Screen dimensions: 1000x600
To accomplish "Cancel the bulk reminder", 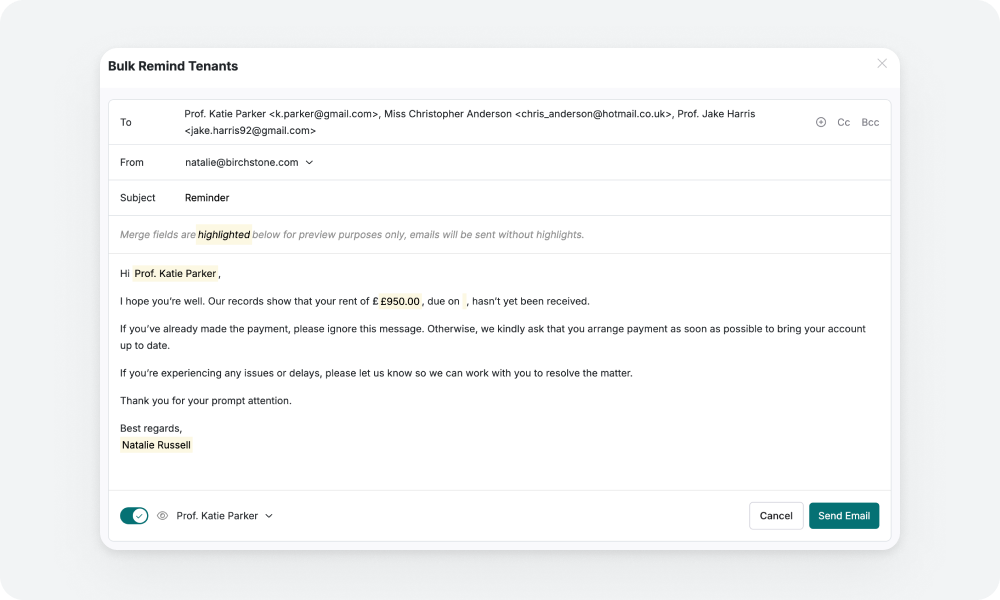I will click(x=776, y=515).
